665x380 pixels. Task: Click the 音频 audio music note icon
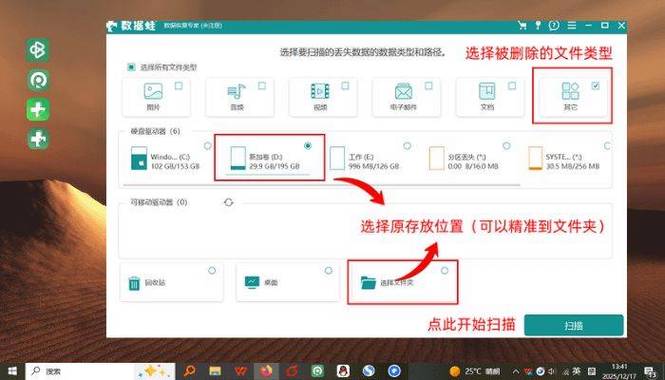coord(237,92)
